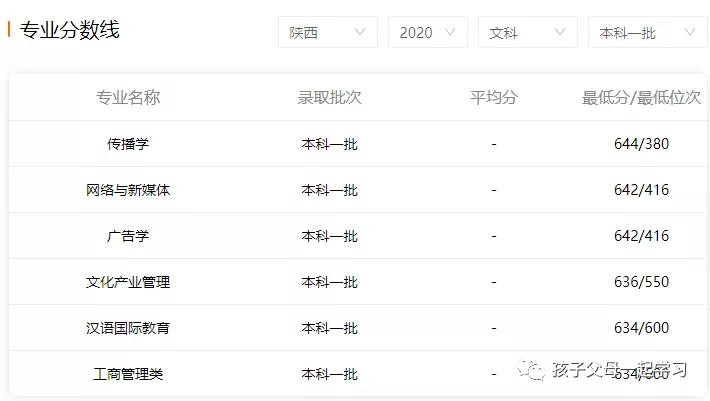
Task: Open the 传播学 major entry
Action: [x=128, y=144]
